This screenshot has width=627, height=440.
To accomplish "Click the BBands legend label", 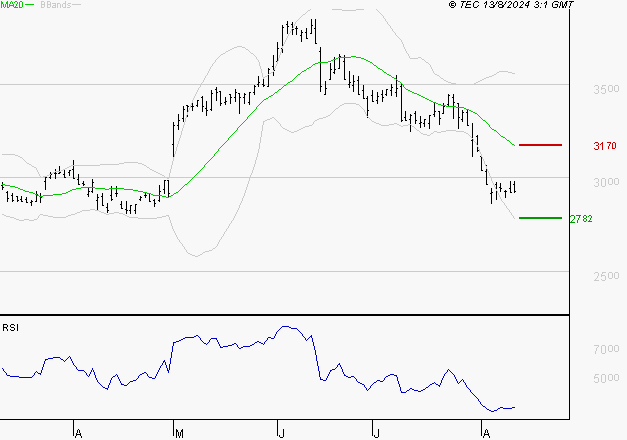I will (56, 5).
